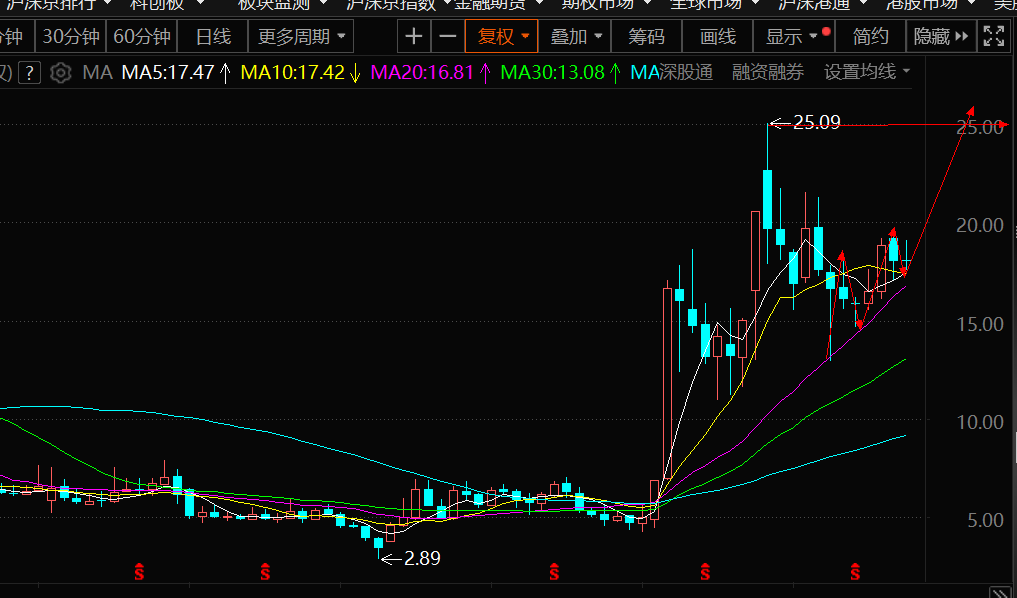This screenshot has height=598, width=1017.
Task: Toggle fullscreen chart view icon
Action: [994, 36]
